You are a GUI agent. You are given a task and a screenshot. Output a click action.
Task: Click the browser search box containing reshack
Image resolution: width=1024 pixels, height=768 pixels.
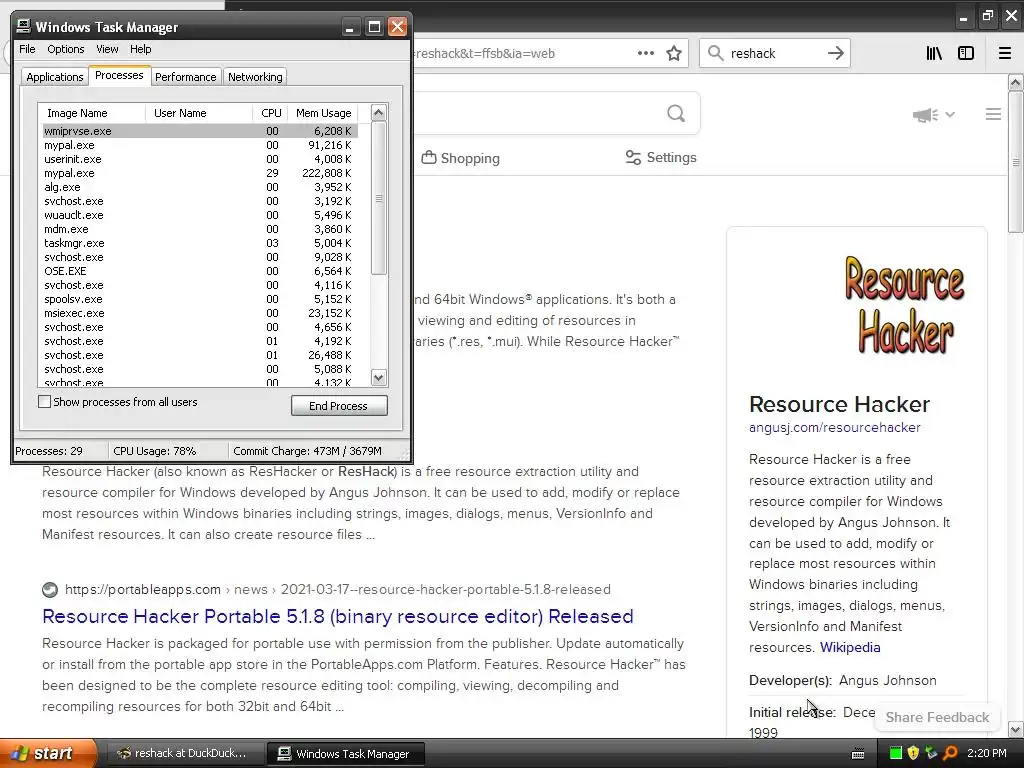[775, 54]
